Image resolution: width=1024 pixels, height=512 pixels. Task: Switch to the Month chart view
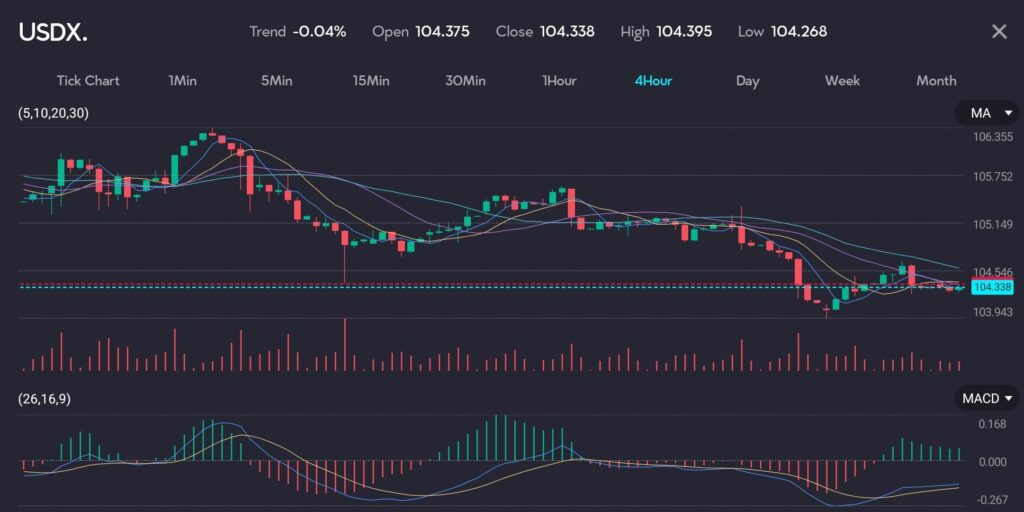(x=936, y=81)
